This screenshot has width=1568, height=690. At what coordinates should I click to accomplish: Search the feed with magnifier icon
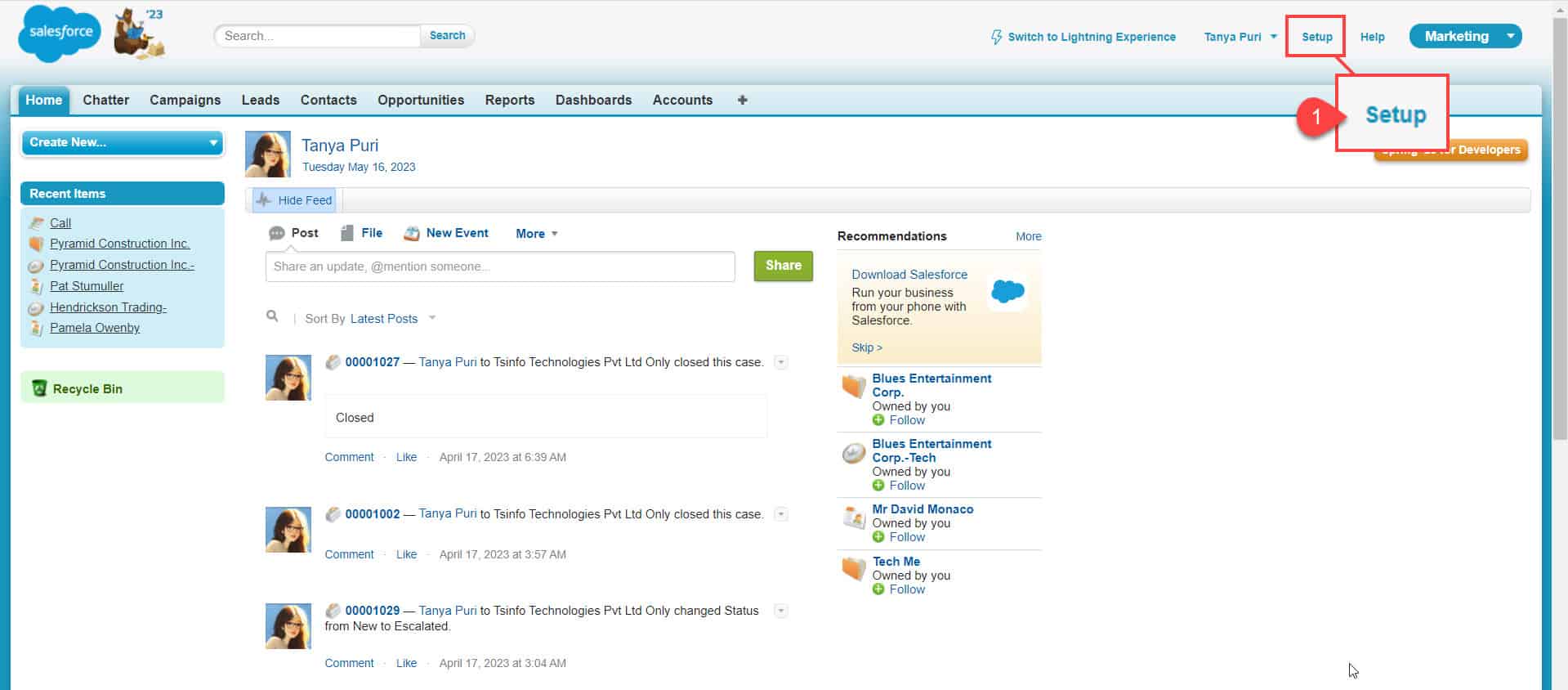coord(272,316)
